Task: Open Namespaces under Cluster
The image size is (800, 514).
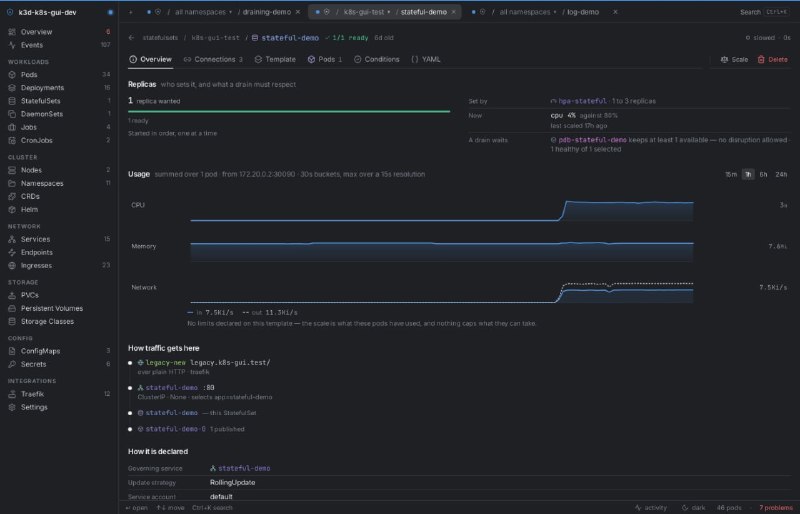Action: (x=59, y=183)
